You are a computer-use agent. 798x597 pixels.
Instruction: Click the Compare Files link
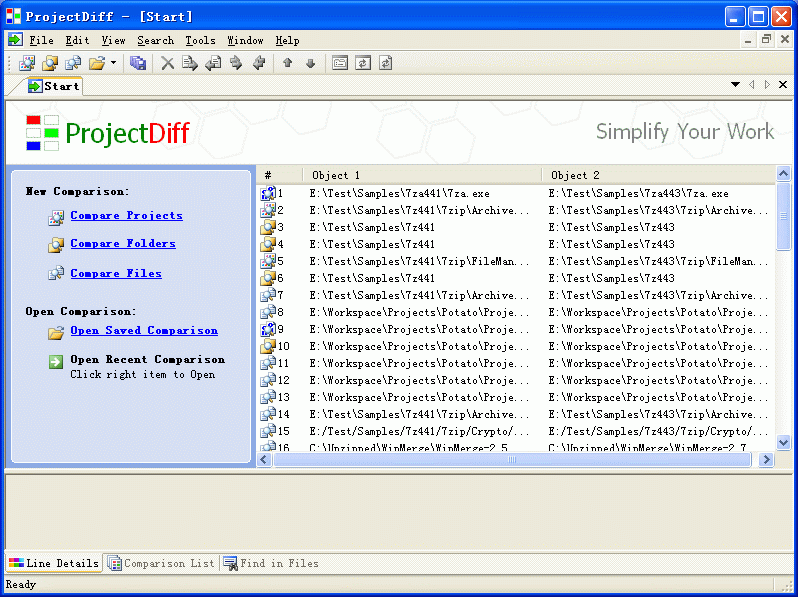pos(116,273)
